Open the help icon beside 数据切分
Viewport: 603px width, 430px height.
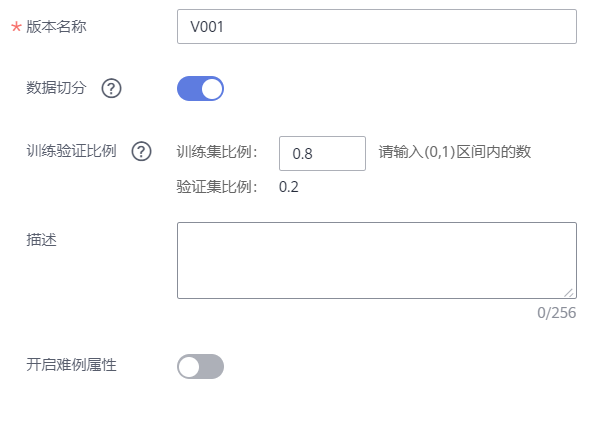(112, 88)
